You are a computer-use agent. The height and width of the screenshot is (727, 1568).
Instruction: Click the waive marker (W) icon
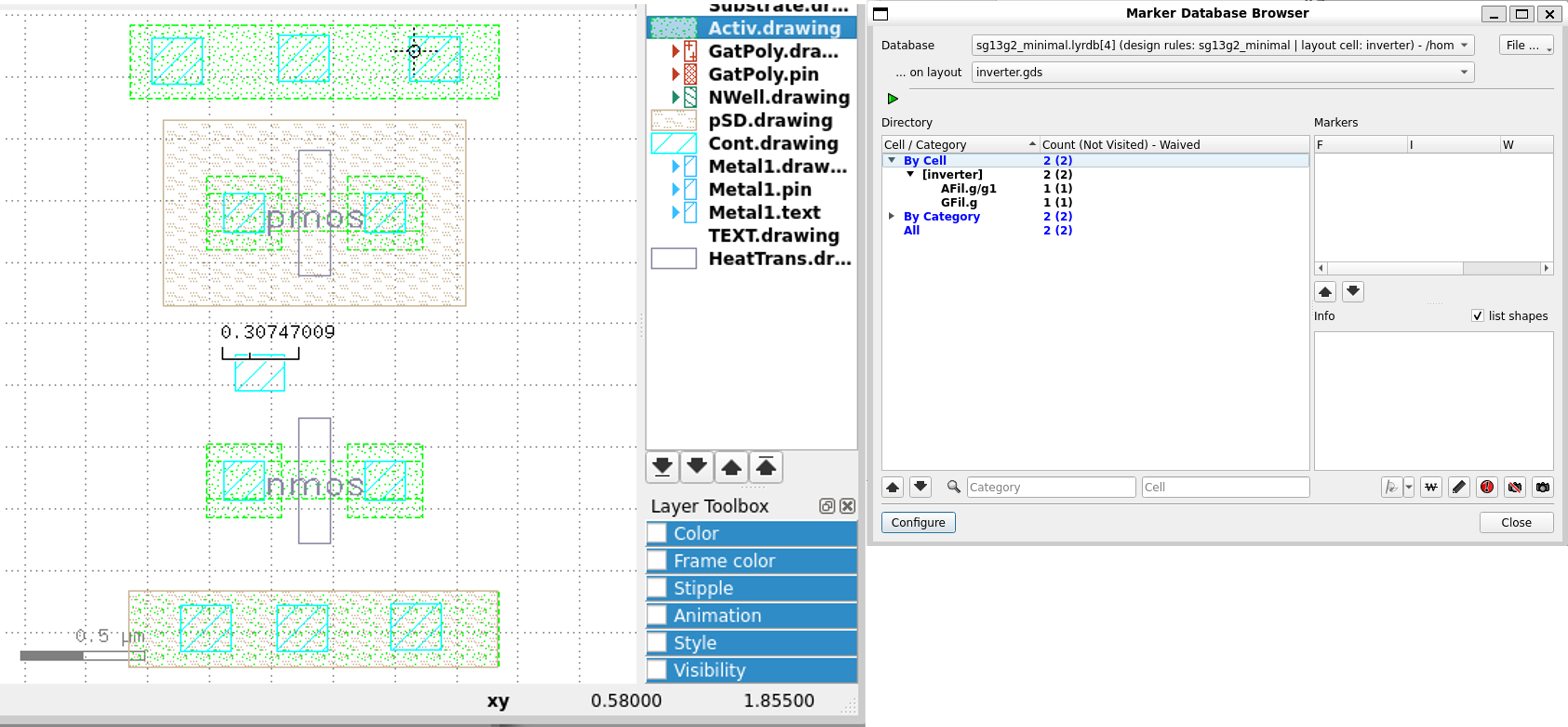tap(1431, 487)
